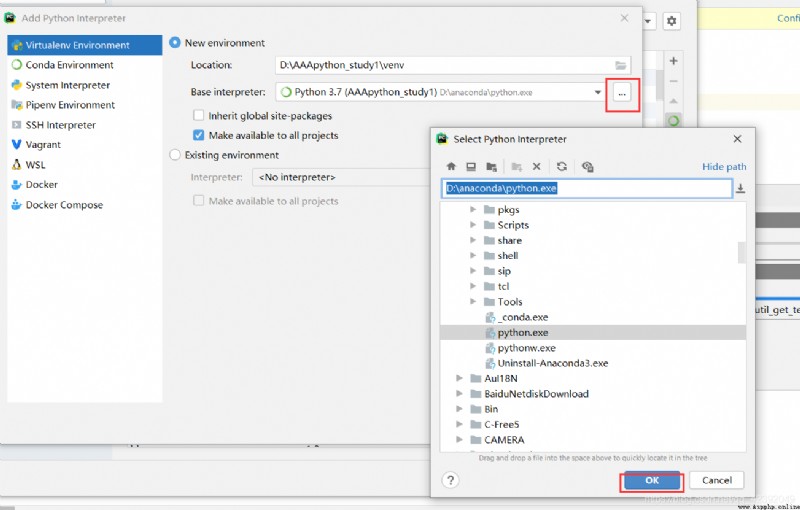Click the plus add icon on right

pos(673,61)
